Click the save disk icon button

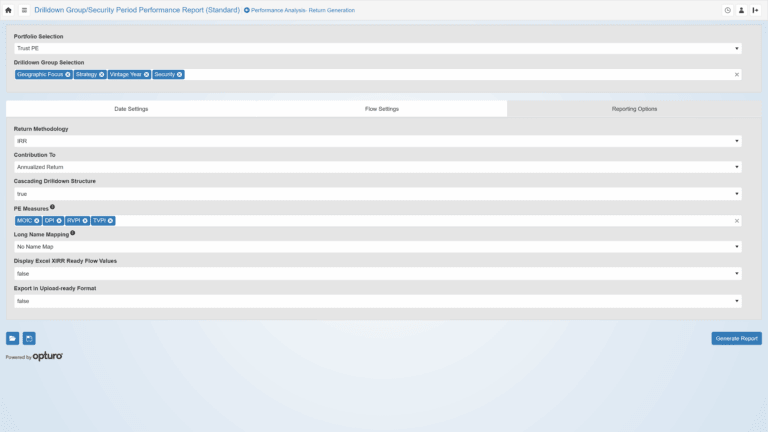pyautogui.click(x=29, y=338)
